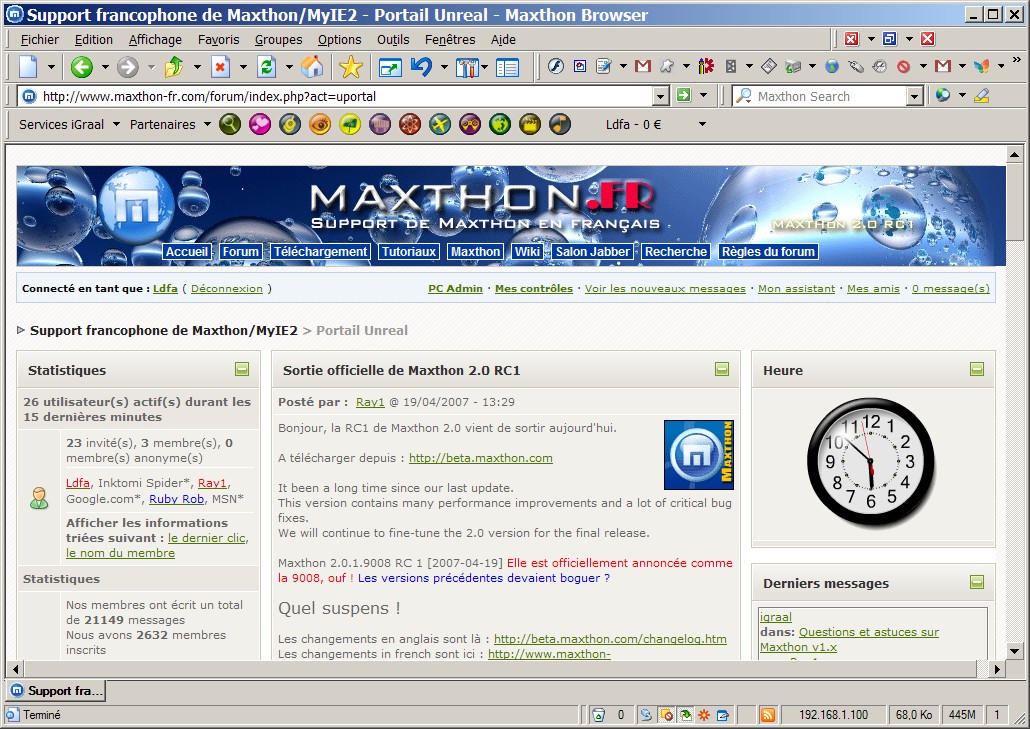Viewport: 1030px width, 729px height.
Task: Click the orange eye iGraal icon
Action: [320, 123]
